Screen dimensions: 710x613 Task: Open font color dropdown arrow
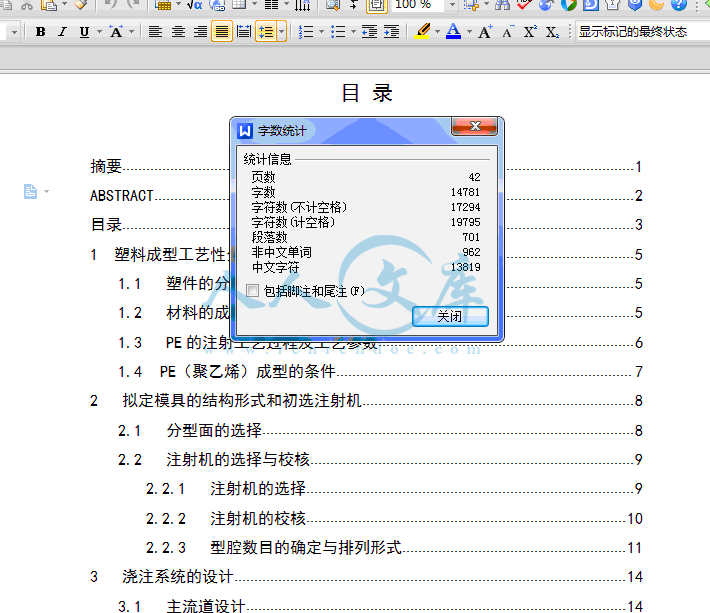point(469,32)
